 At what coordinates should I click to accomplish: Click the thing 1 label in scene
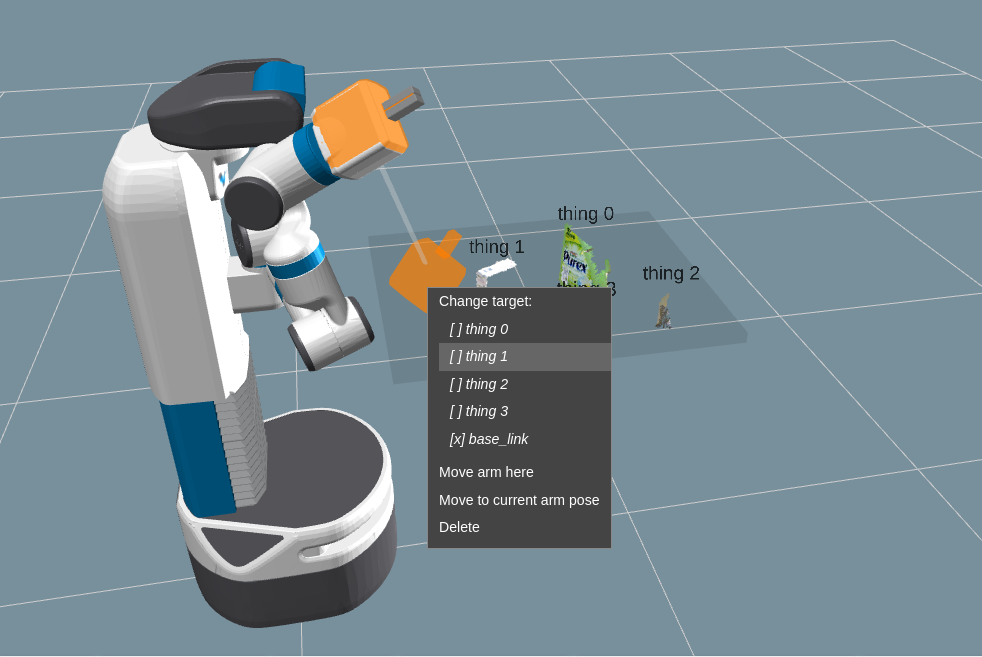497,247
